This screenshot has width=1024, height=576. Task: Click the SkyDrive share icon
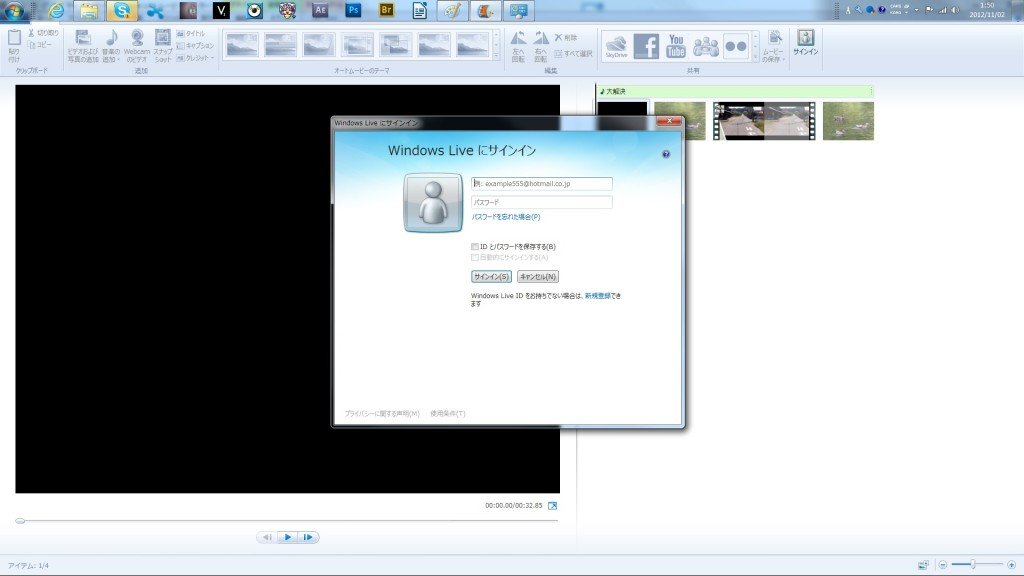[x=616, y=46]
